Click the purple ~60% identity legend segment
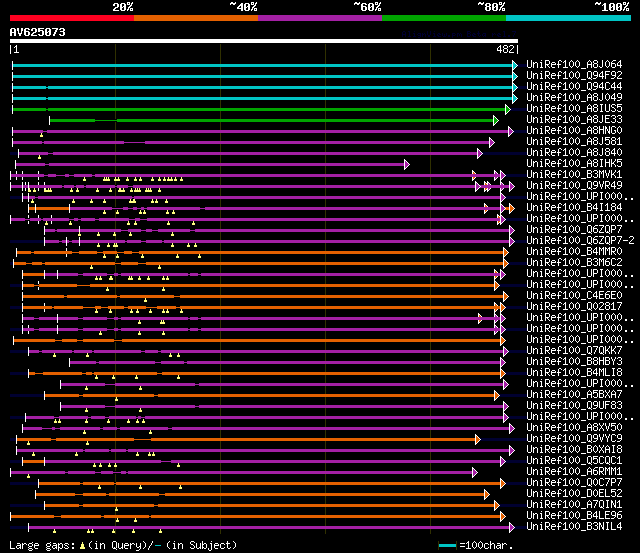 click(320, 18)
